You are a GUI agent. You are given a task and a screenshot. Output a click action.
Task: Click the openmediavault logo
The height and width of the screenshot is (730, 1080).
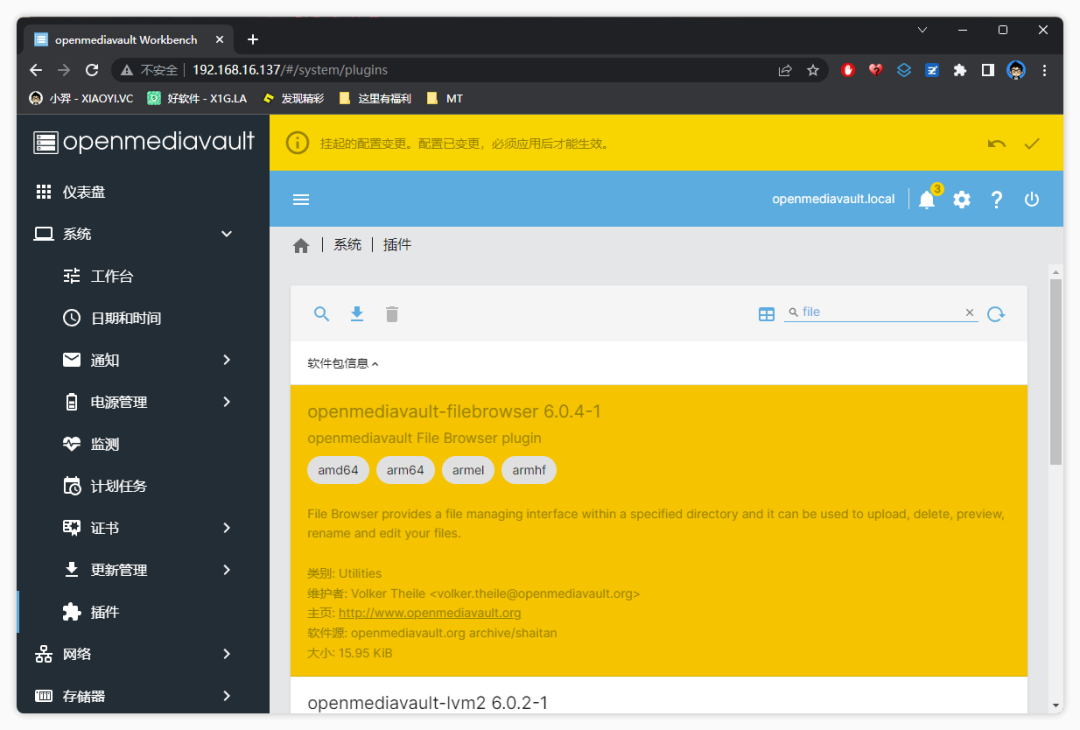tap(143, 142)
